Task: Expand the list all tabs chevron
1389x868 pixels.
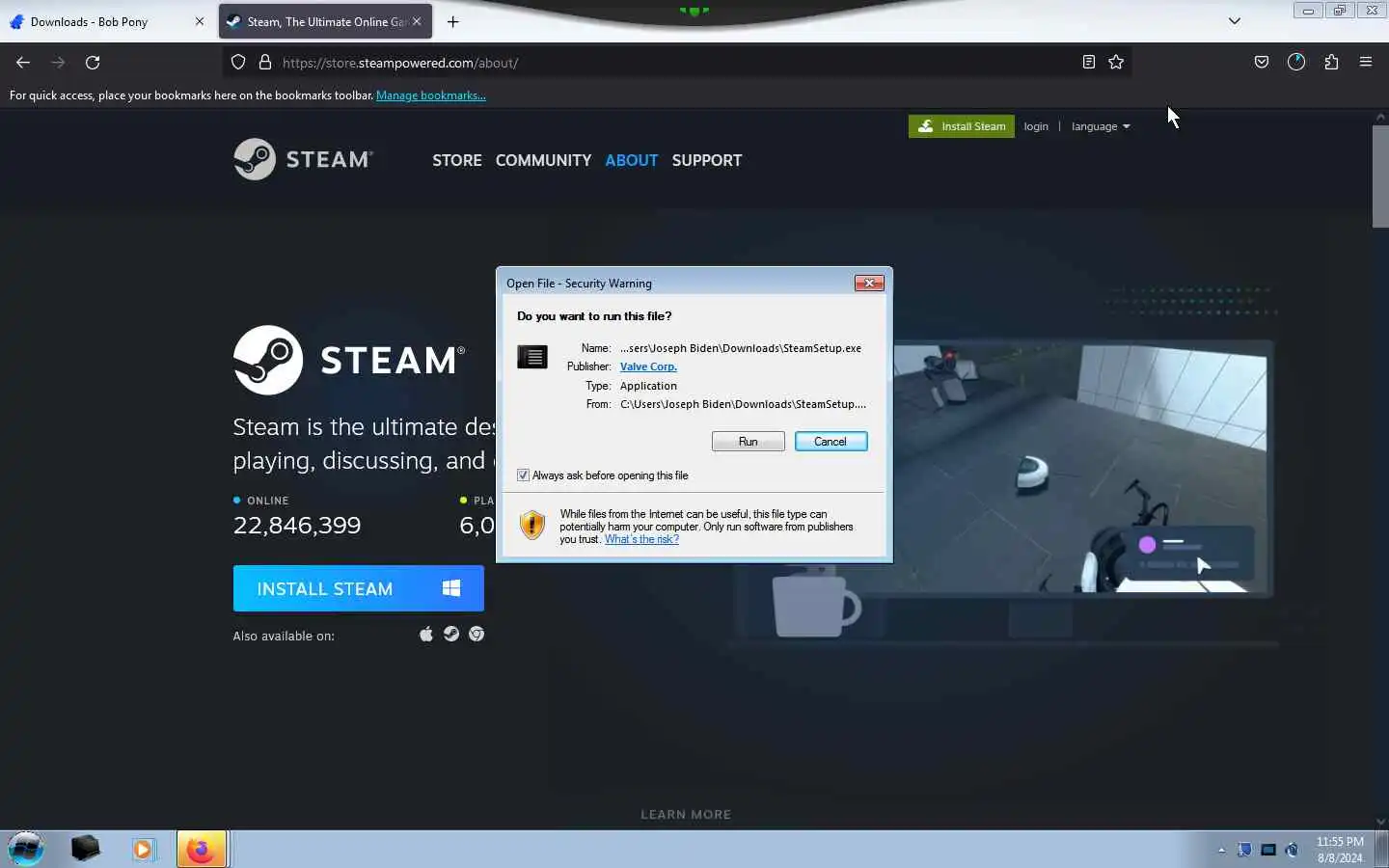Action: click(x=1235, y=21)
